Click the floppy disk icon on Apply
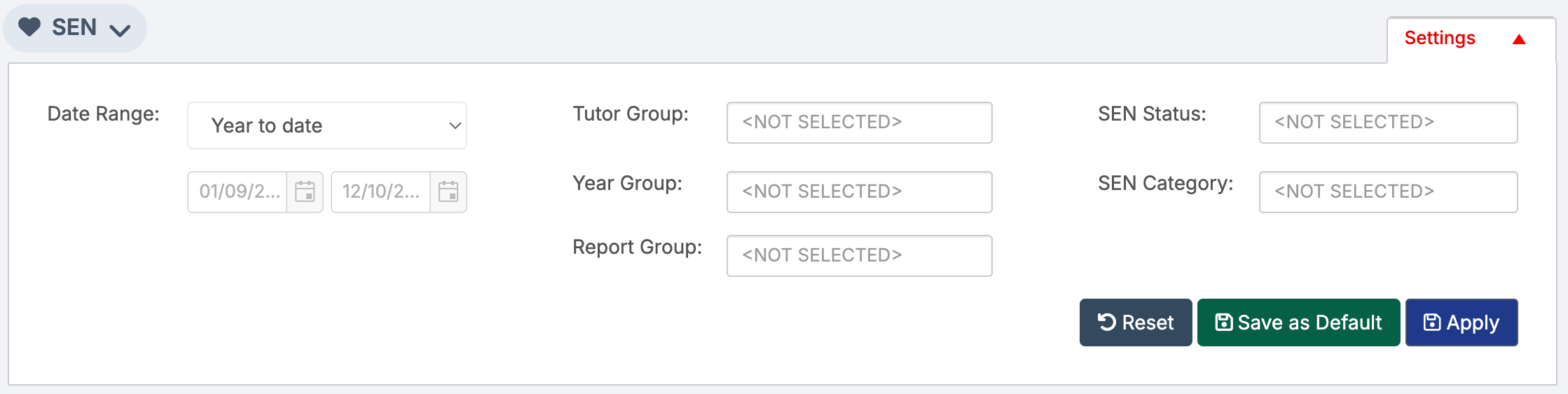 pos(1432,322)
